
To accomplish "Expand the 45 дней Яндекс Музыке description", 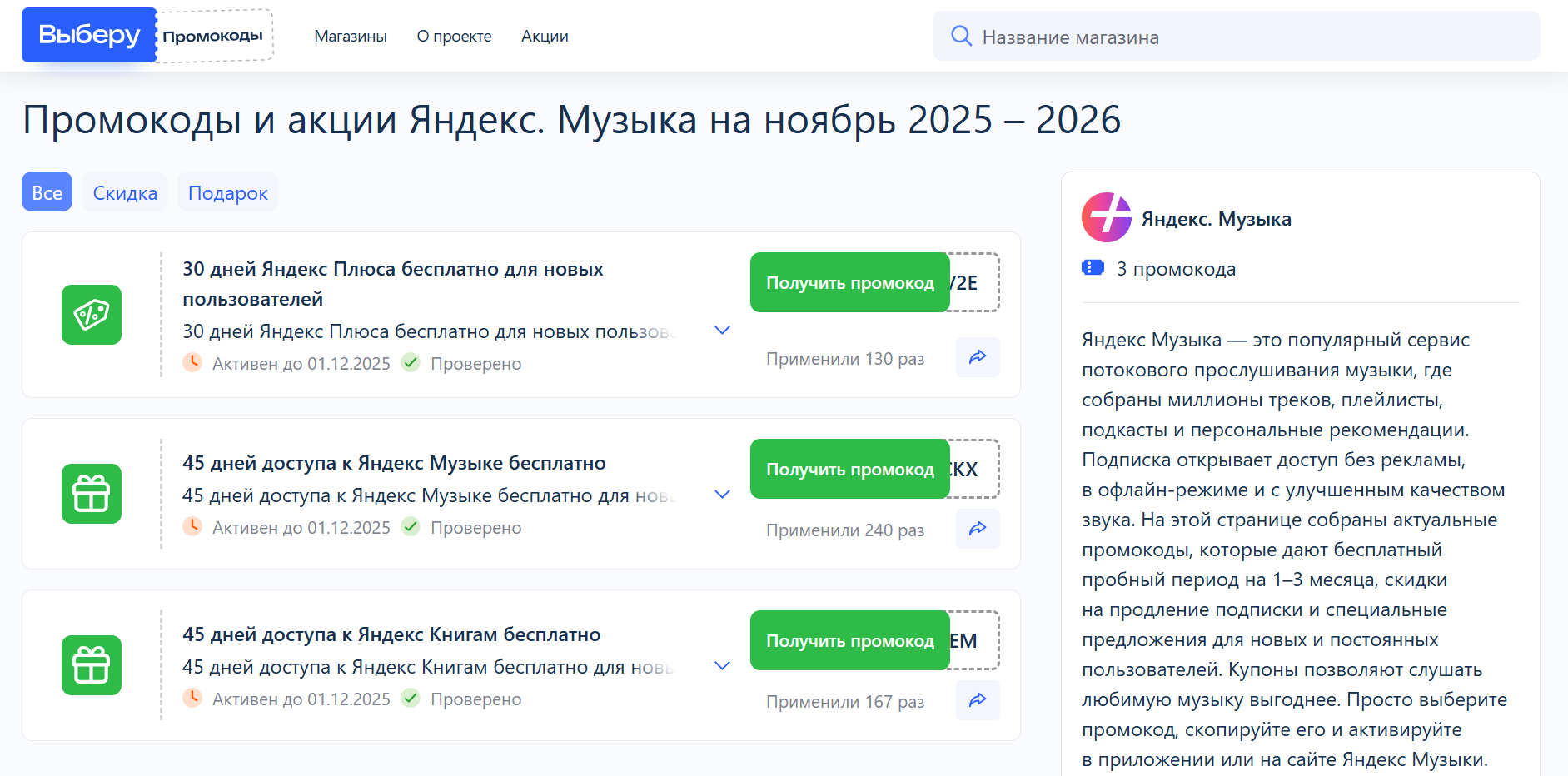I will (722, 494).
